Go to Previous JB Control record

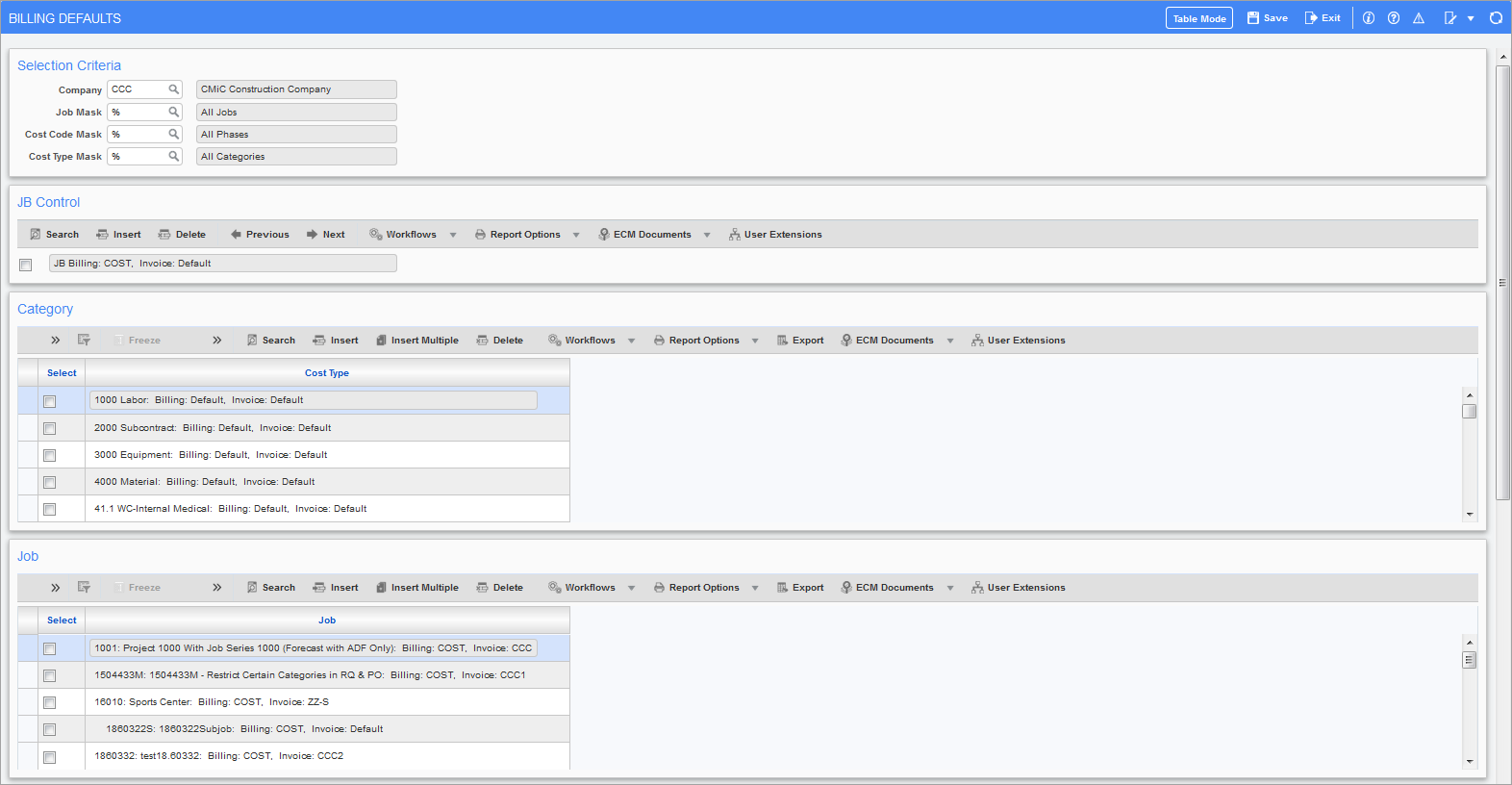(260, 235)
